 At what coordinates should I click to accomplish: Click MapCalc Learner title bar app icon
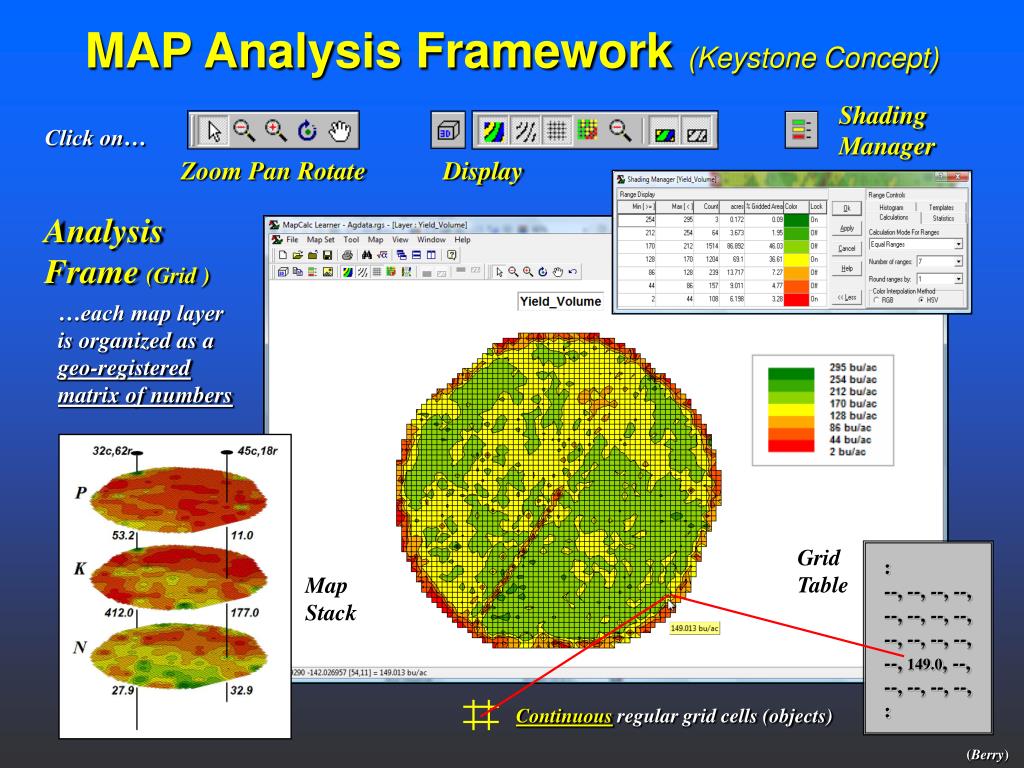click(274, 225)
